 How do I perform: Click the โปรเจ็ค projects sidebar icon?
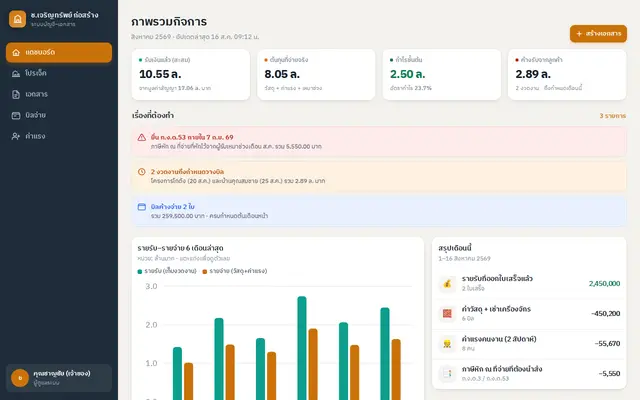[x=16, y=73]
